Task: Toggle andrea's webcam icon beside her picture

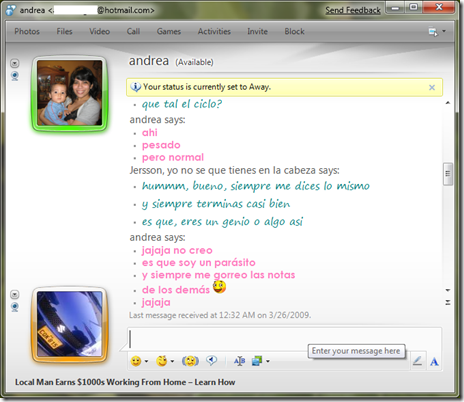Action: [x=15, y=76]
